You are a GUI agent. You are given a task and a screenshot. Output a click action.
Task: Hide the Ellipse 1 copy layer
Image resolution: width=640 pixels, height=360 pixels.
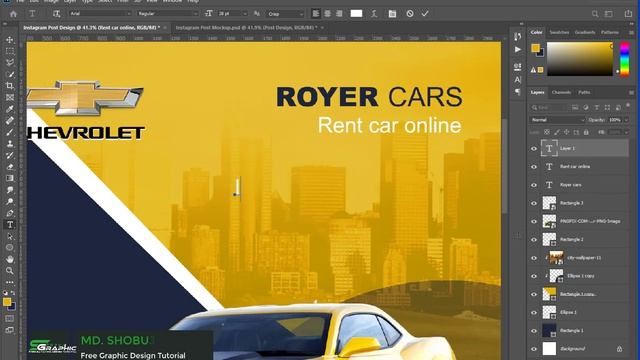(x=534, y=276)
